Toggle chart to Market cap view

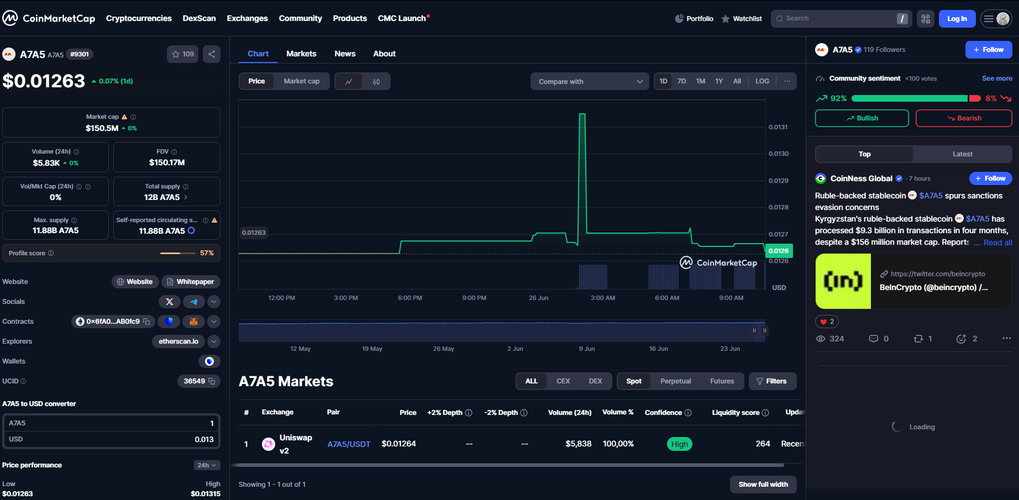(301, 81)
